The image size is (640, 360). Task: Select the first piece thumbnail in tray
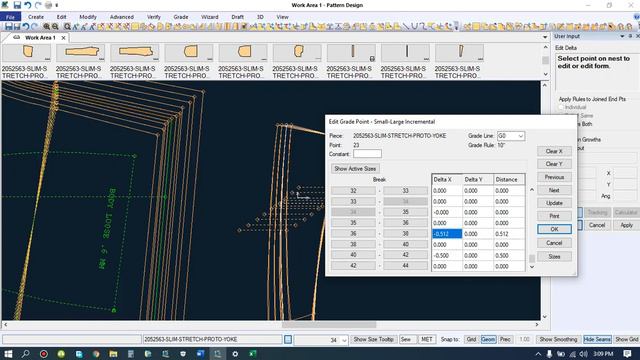click(27, 53)
